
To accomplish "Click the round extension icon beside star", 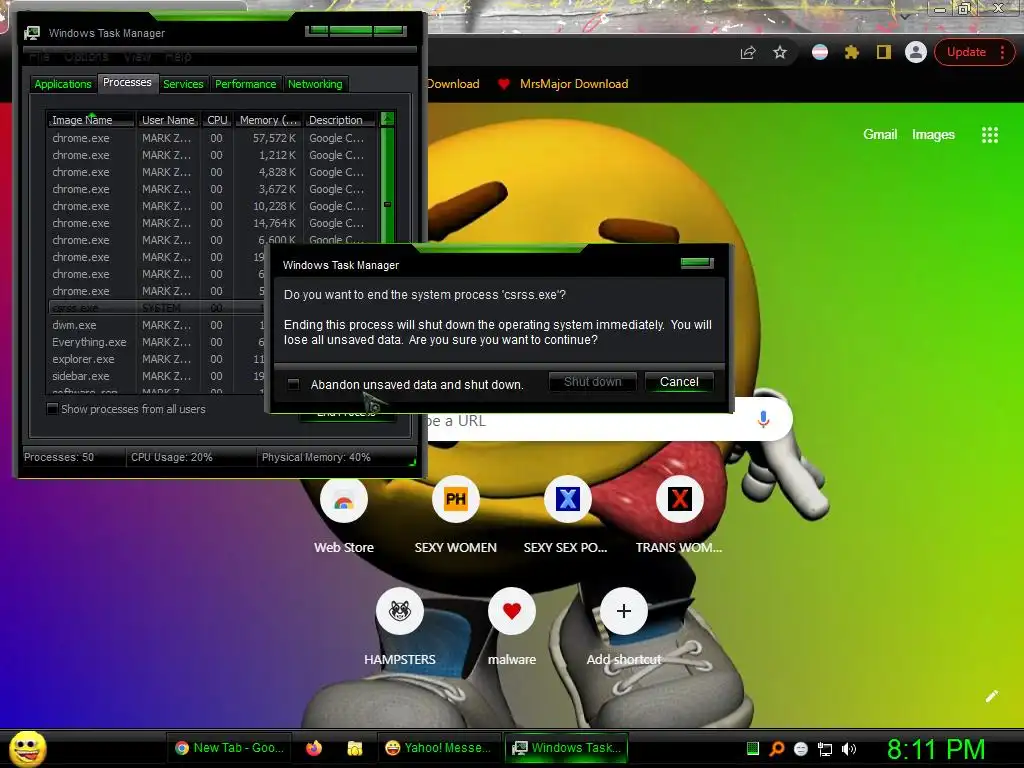I will [820, 52].
